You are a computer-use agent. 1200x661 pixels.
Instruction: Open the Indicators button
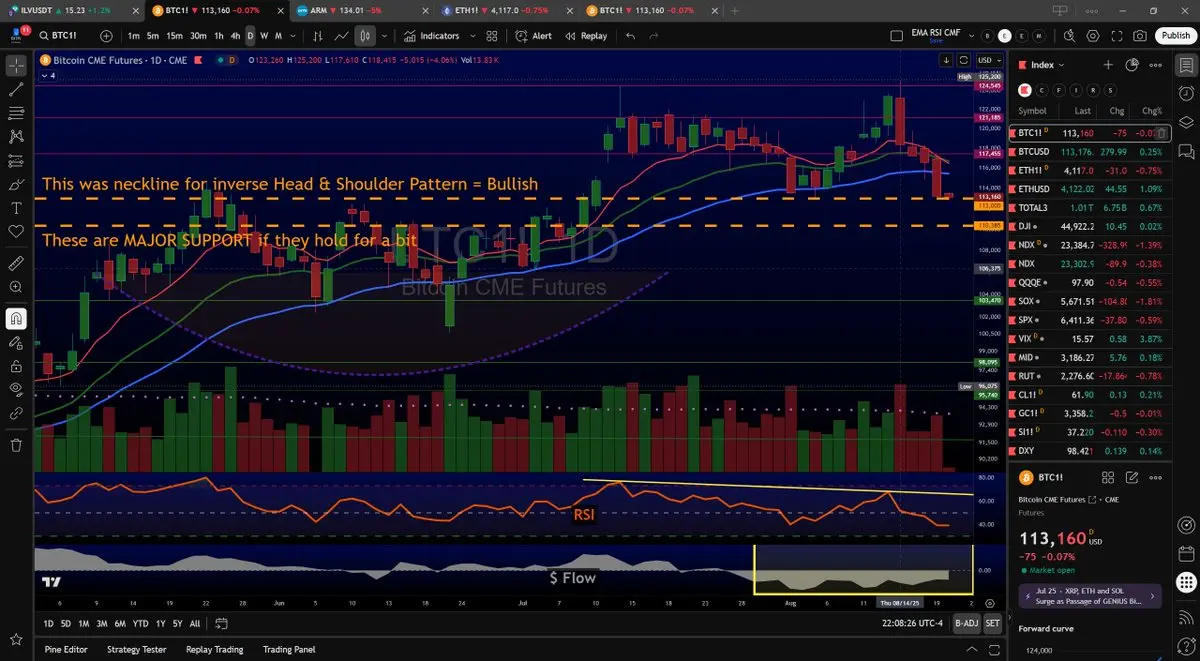click(432, 35)
